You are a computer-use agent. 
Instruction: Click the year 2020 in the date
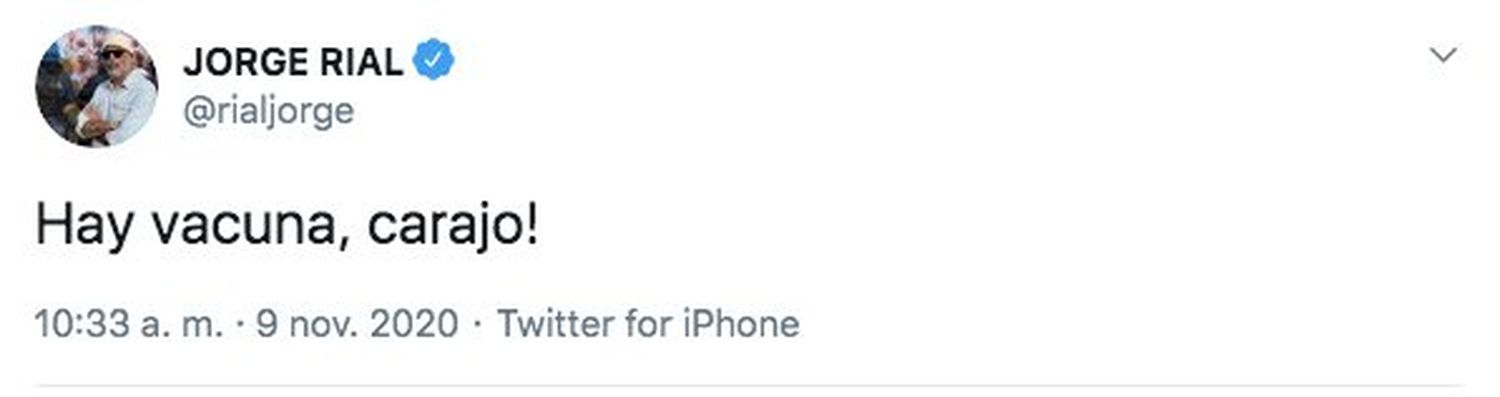coord(418,324)
